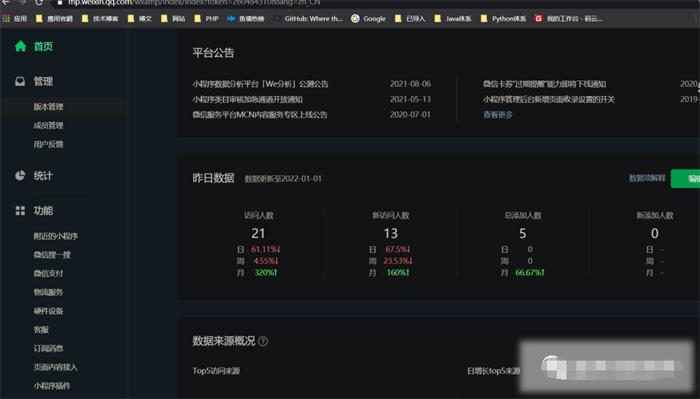
Task: Go to 首页 in the sidebar
Action: [43, 46]
